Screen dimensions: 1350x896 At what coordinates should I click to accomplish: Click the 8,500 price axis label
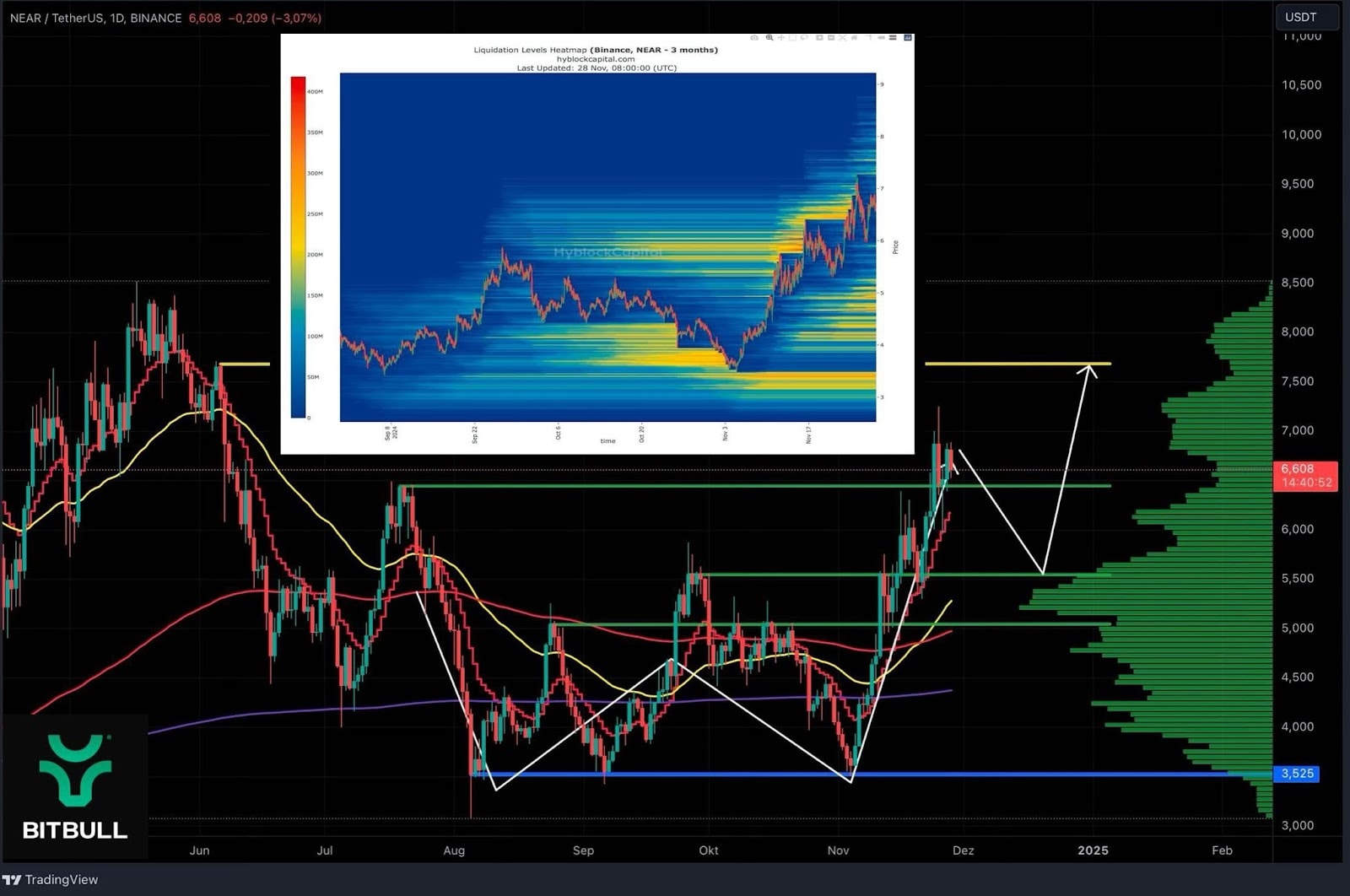tap(1297, 283)
